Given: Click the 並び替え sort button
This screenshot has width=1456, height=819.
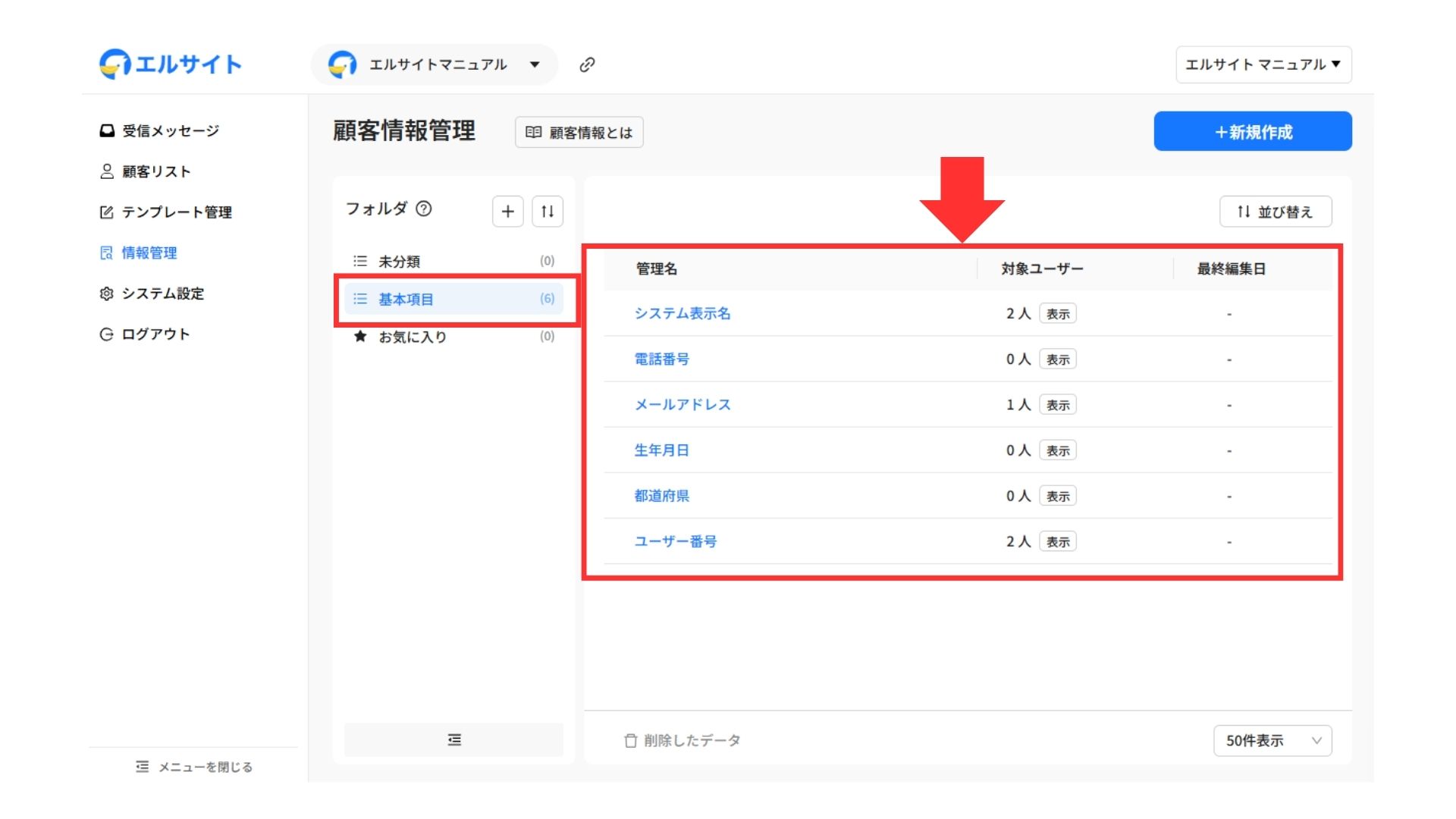Looking at the screenshot, I should point(1275,212).
